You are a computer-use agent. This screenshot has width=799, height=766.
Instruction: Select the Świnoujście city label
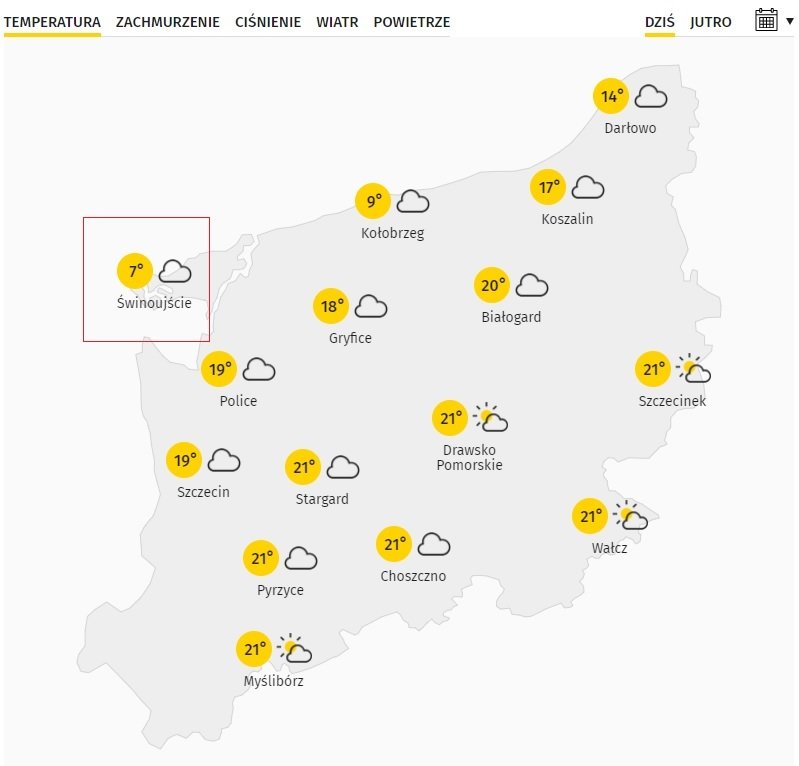coord(154,303)
